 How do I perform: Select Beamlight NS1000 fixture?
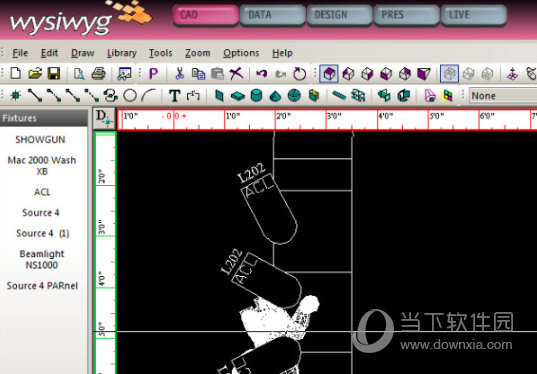pos(41,259)
